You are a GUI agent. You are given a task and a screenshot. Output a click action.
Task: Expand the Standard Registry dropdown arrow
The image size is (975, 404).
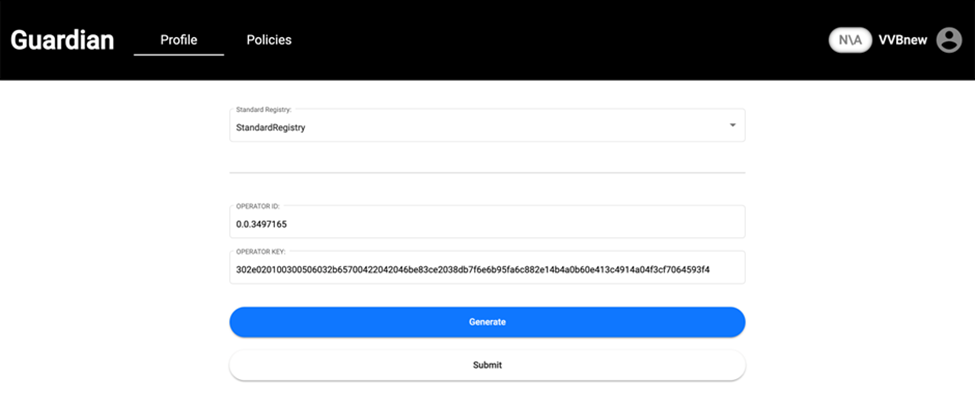[x=732, y=126]
